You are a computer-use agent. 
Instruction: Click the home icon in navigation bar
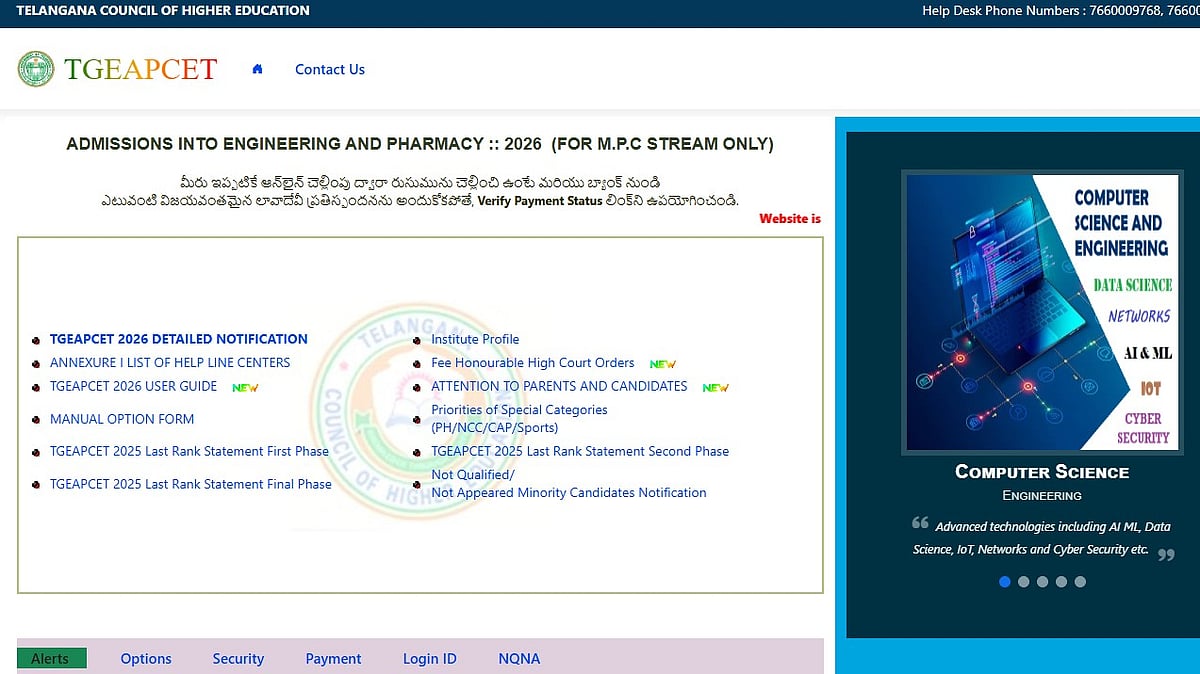(257, 69)
